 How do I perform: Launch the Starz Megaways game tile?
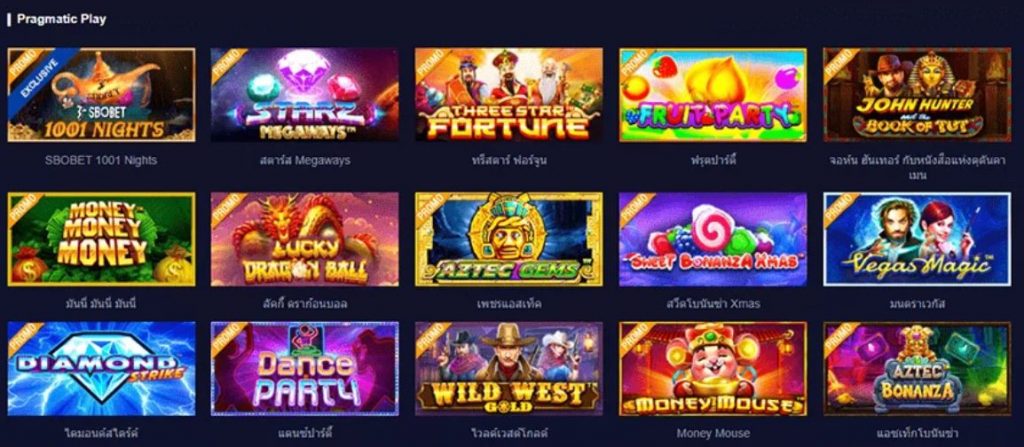[304, 95]
